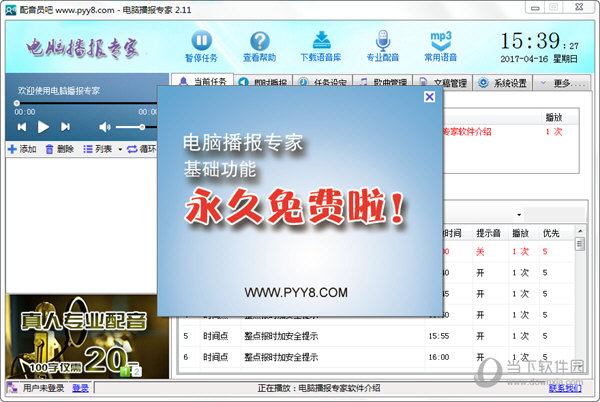
Task: Open the 列表 playlist button
Action: 98,149
